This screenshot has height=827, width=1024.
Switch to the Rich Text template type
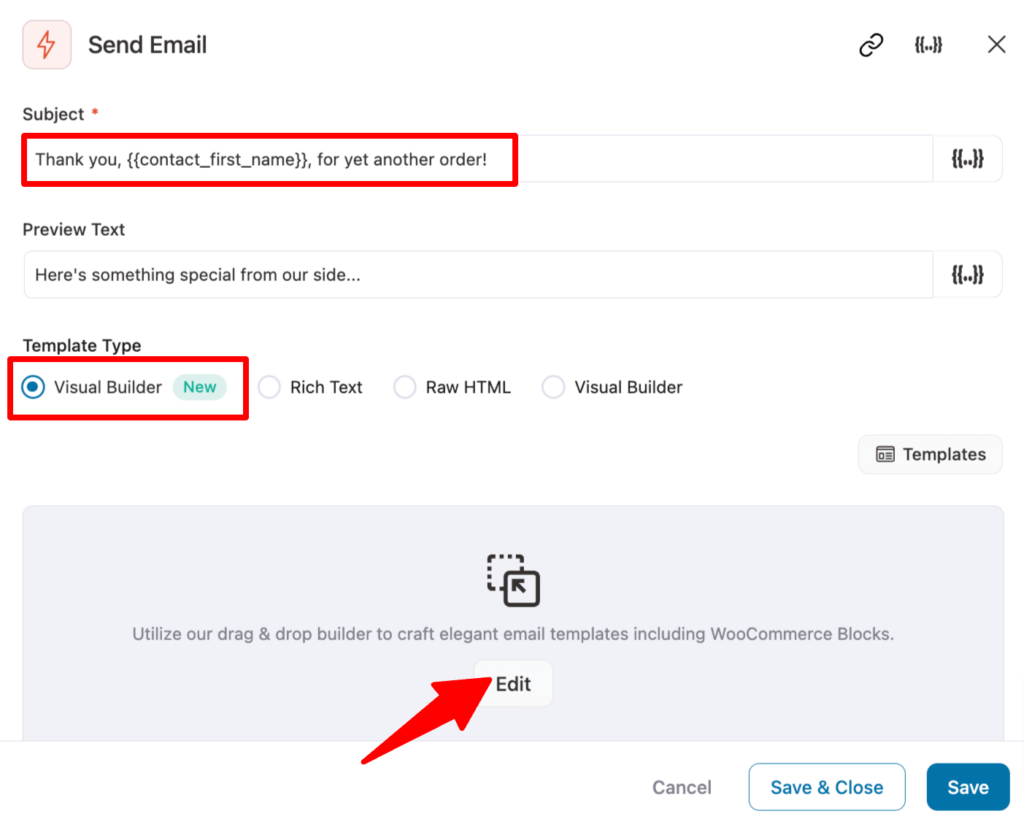point(269,387)
